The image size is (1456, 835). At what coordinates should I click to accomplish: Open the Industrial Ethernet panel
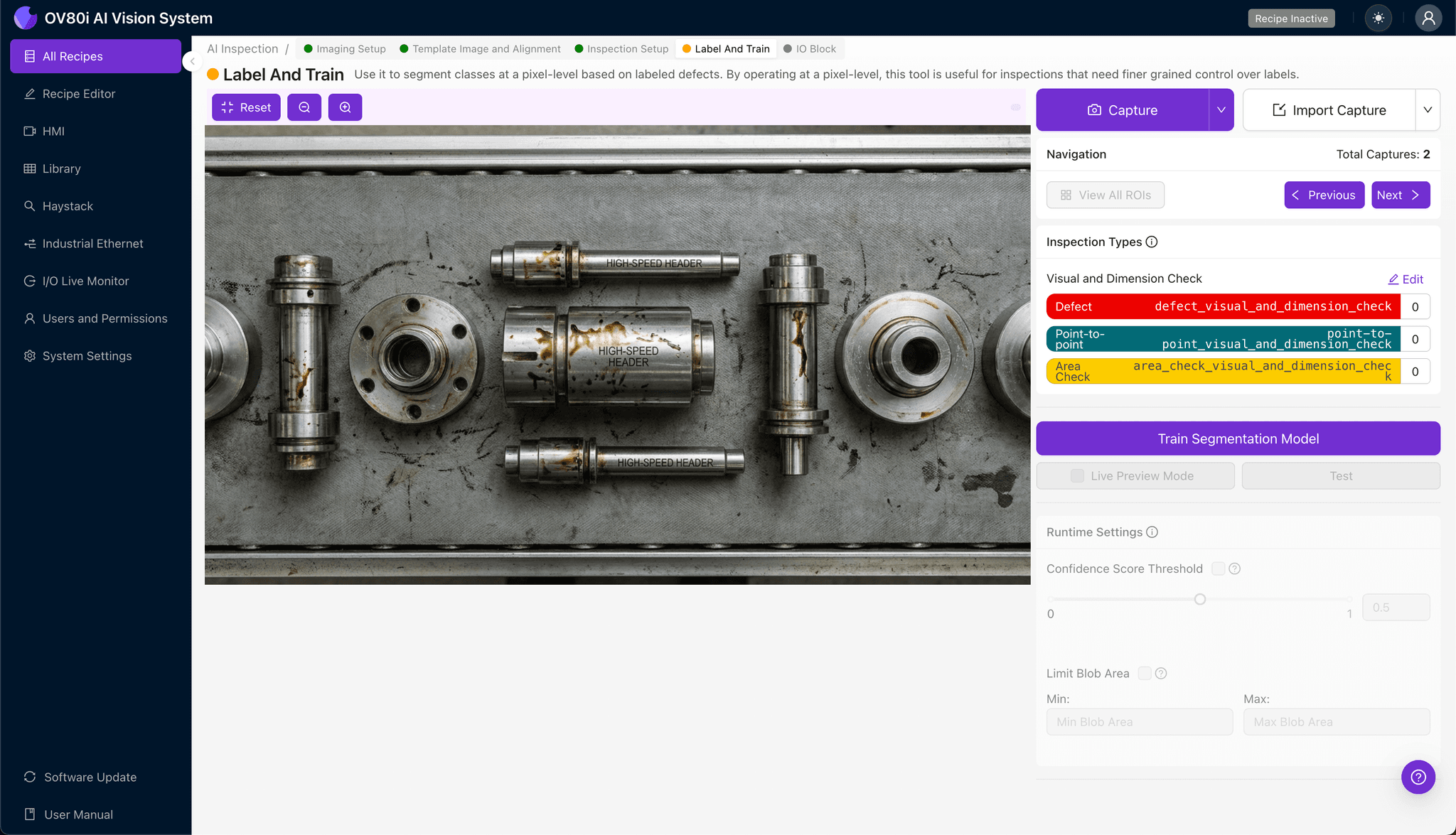92,243
